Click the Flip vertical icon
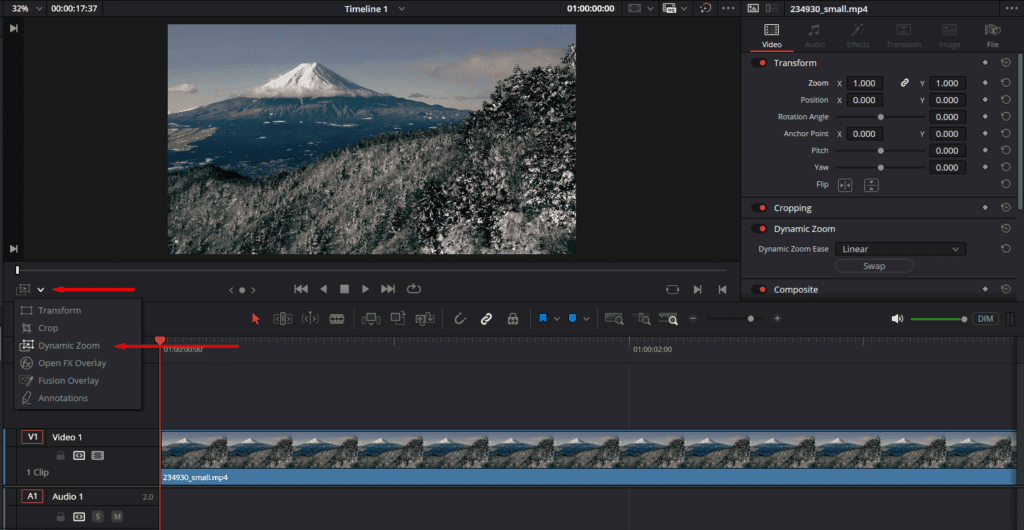 871,185
